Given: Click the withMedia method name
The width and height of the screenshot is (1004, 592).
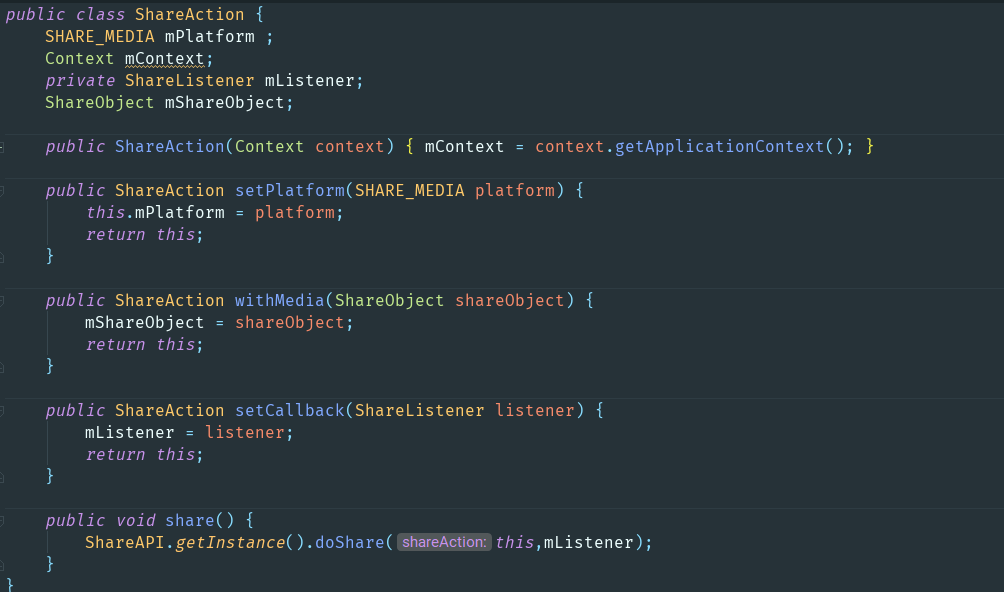Looking at the screenshot, I should (x=279, y=301).
